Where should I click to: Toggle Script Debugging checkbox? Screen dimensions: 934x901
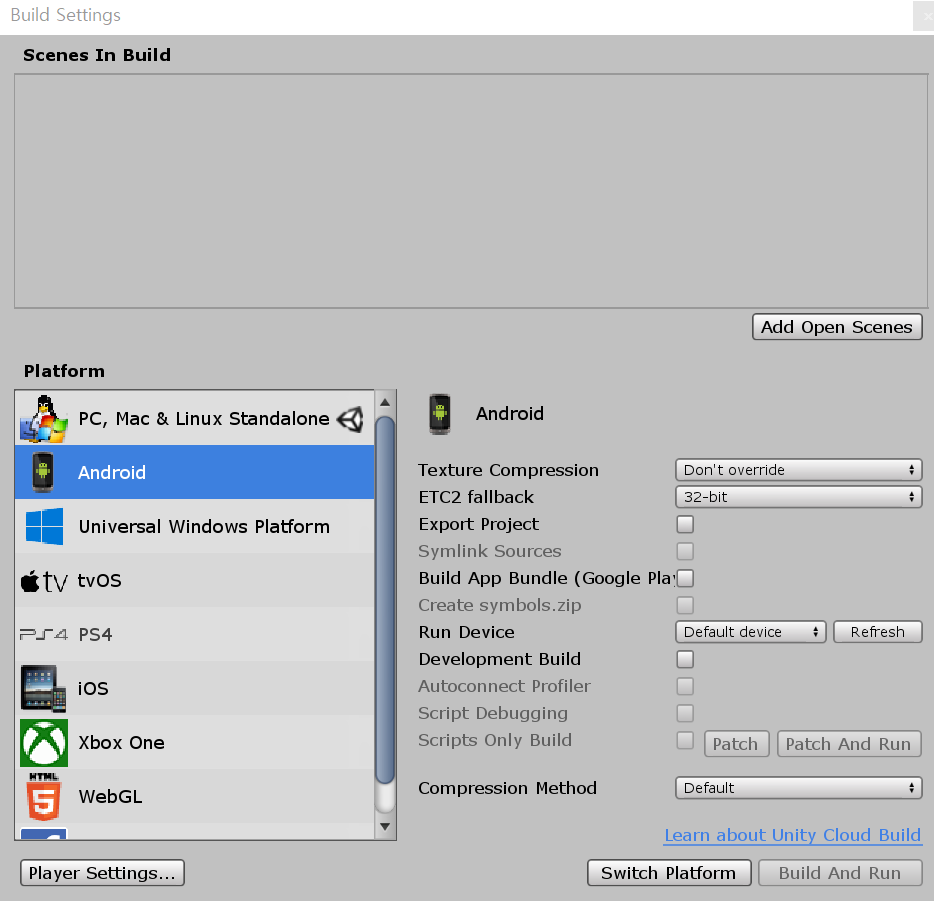[x=685, y=713]
